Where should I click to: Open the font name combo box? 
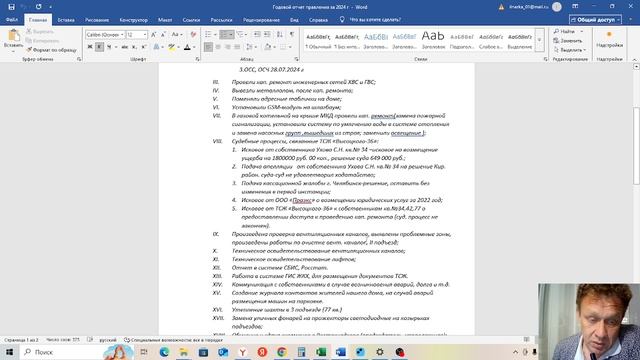(105, 35)
